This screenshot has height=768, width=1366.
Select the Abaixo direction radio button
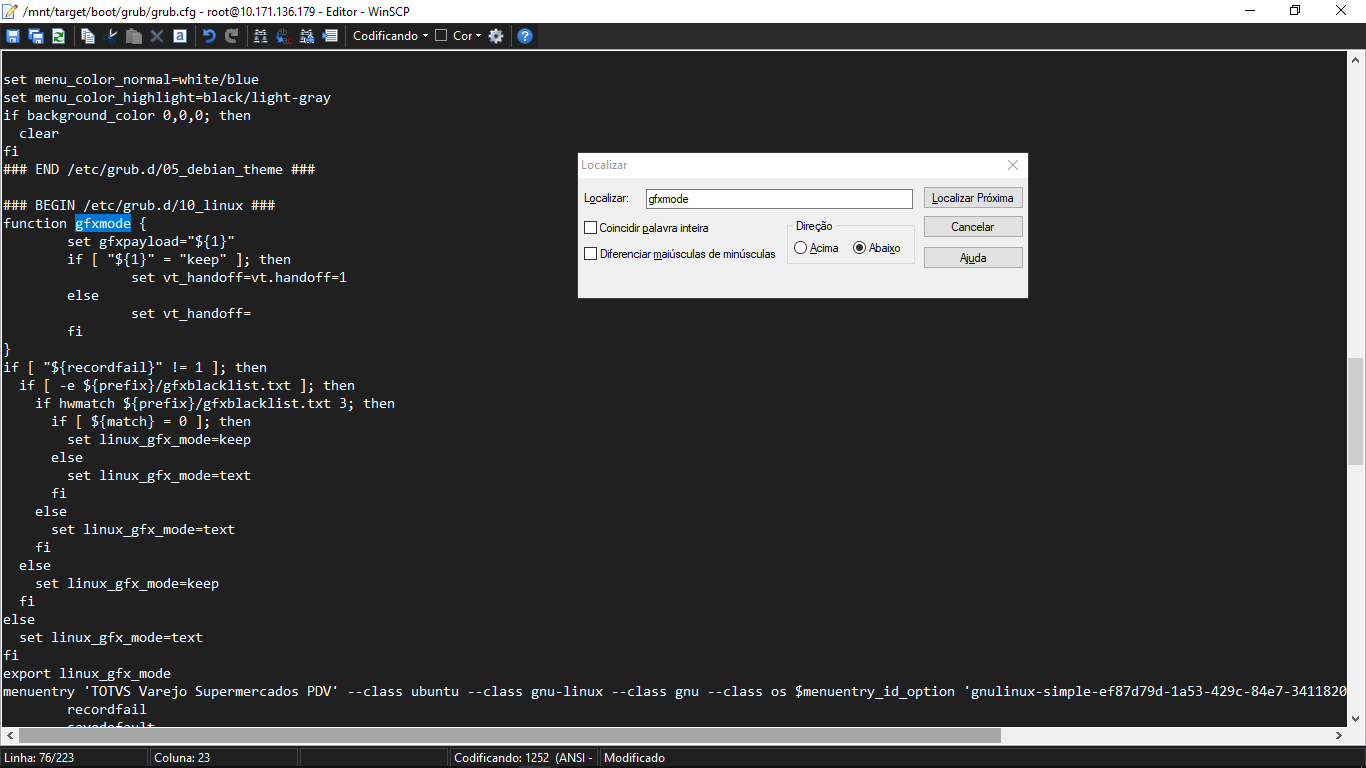(859, 248)
